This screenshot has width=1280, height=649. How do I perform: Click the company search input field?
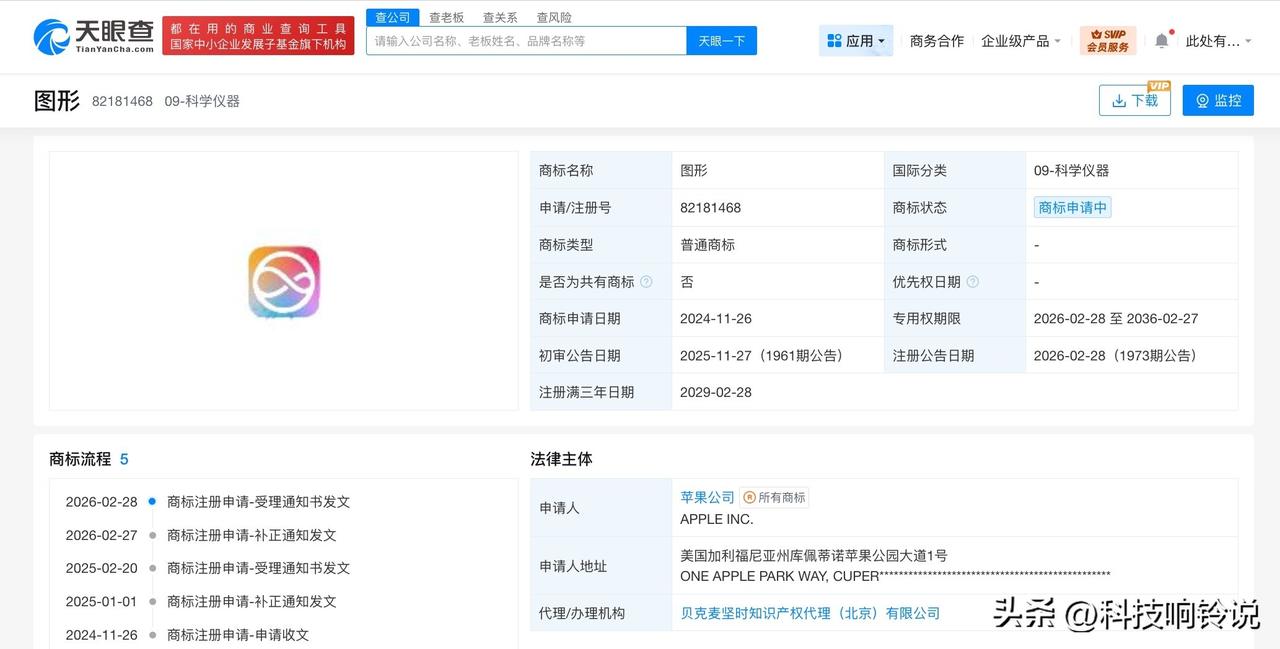tap(520, 40)
